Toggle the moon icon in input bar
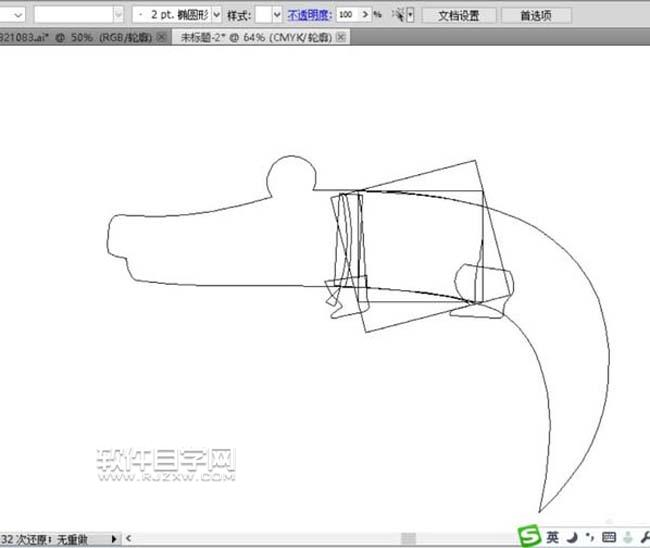 pos(571,536)
